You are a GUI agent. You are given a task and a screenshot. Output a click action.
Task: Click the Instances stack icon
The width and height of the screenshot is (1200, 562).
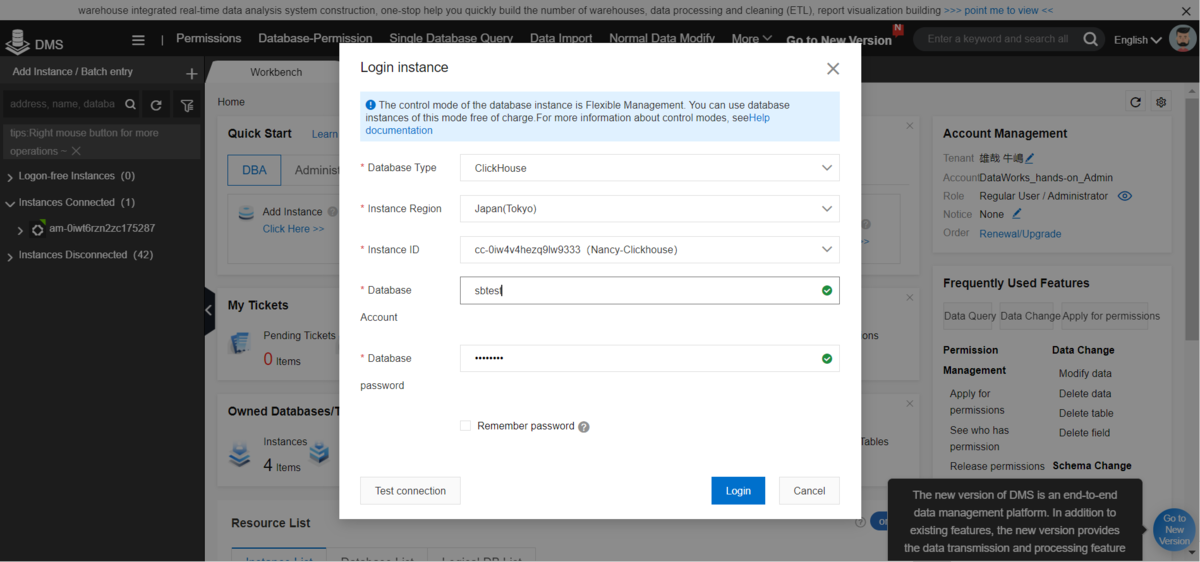240,455
